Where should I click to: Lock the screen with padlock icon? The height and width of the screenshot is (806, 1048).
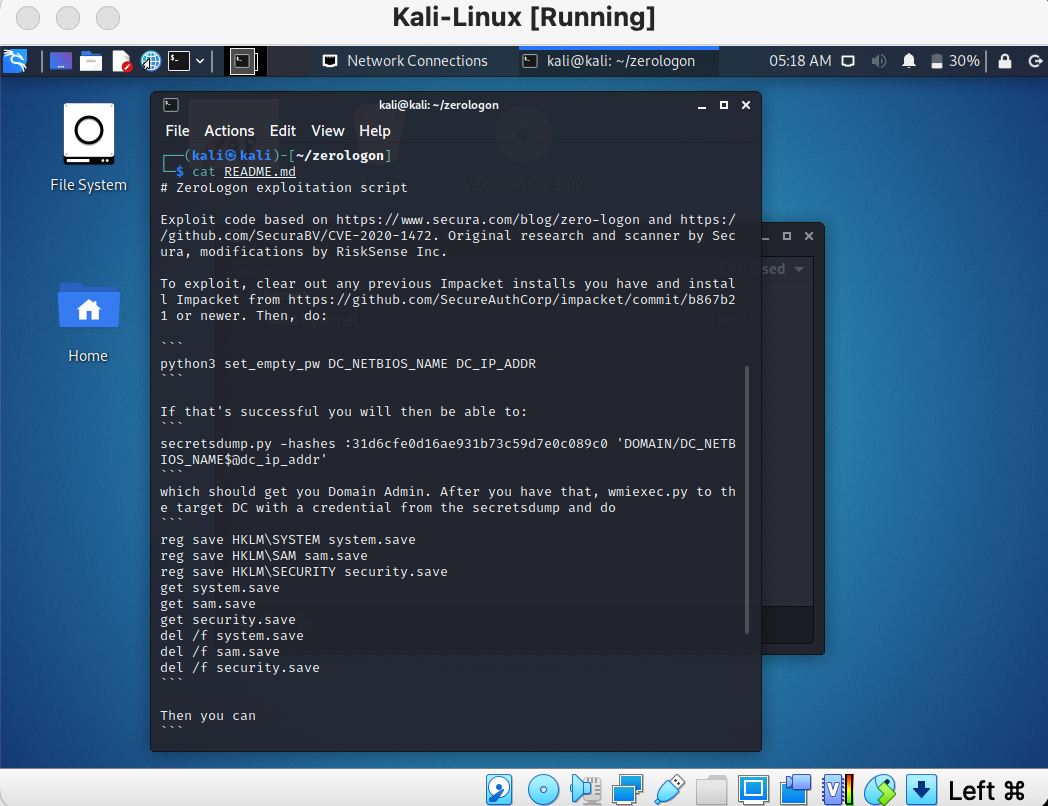[1005, 61]
